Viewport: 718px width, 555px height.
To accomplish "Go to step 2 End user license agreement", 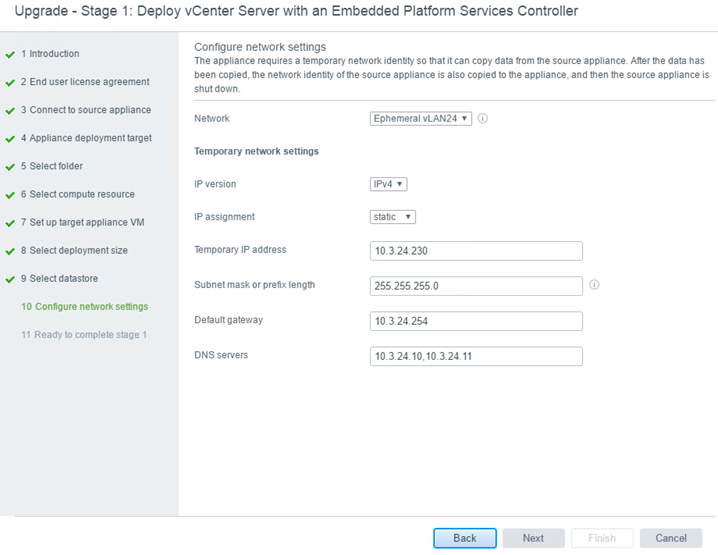I will (85, 82).
